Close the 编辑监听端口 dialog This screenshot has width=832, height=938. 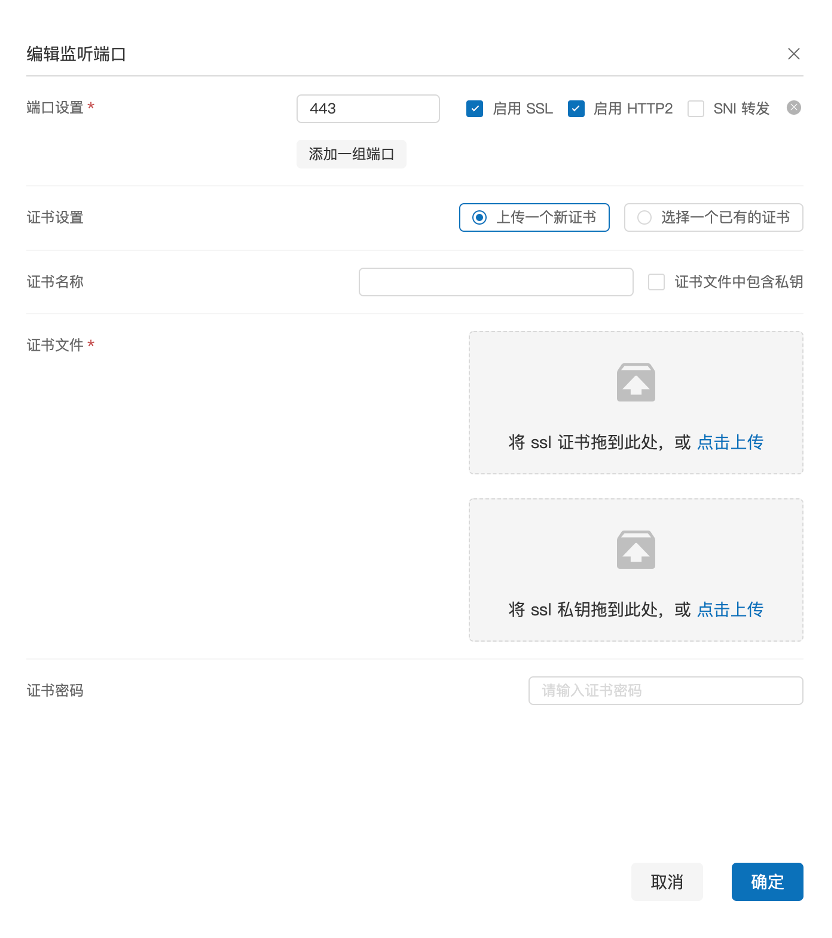[x=793, y=54]
